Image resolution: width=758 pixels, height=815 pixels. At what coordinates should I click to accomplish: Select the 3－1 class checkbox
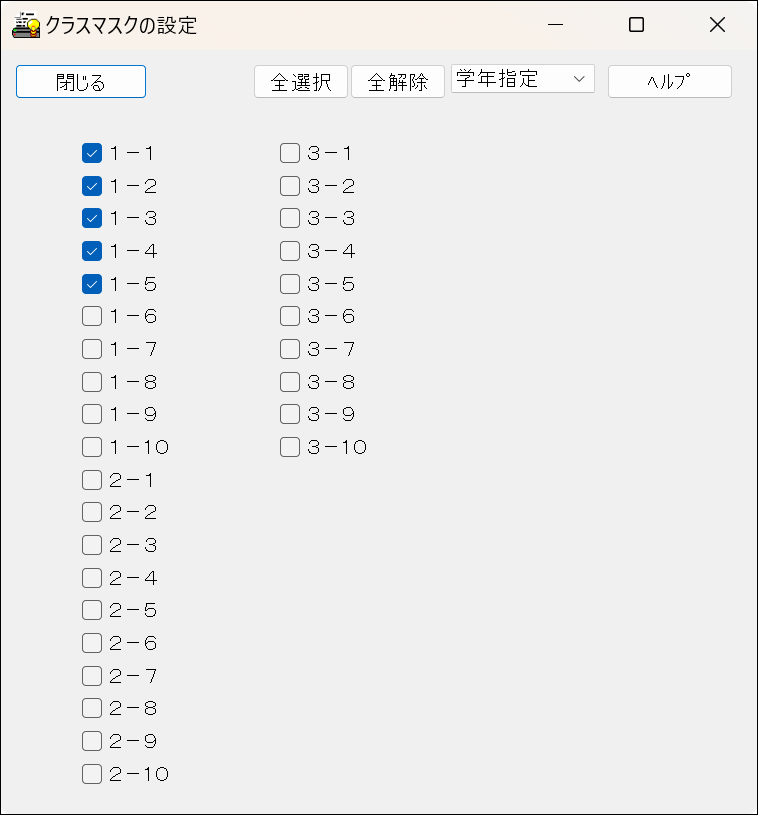[290, 153]
